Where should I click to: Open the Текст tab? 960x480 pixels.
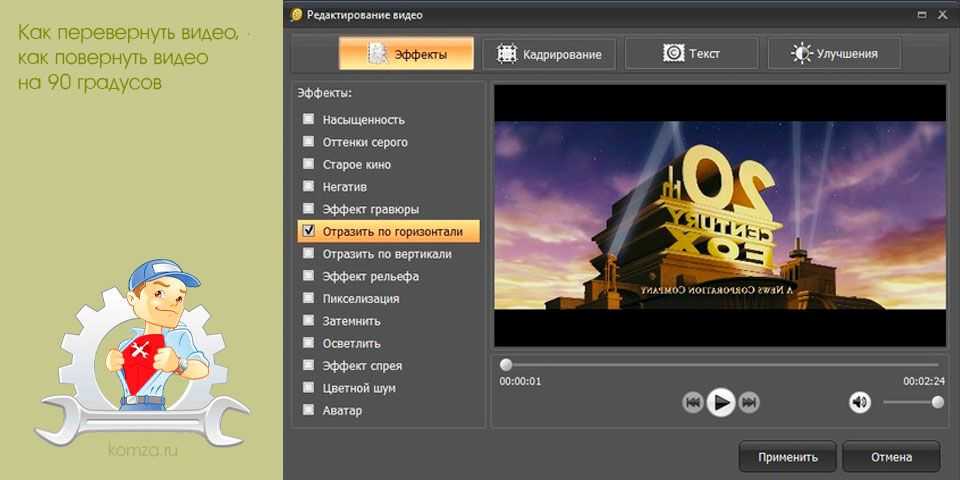[x=692, y=54]
